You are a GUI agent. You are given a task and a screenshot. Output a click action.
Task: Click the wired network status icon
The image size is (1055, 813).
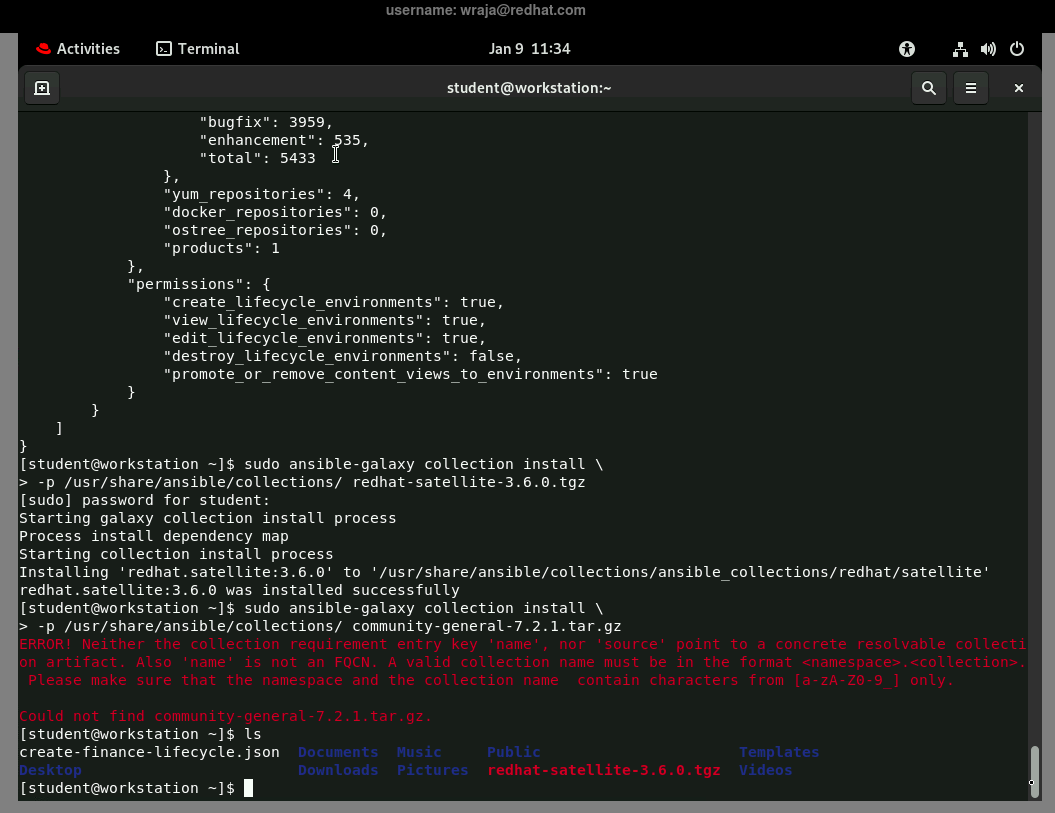(960, 49)
